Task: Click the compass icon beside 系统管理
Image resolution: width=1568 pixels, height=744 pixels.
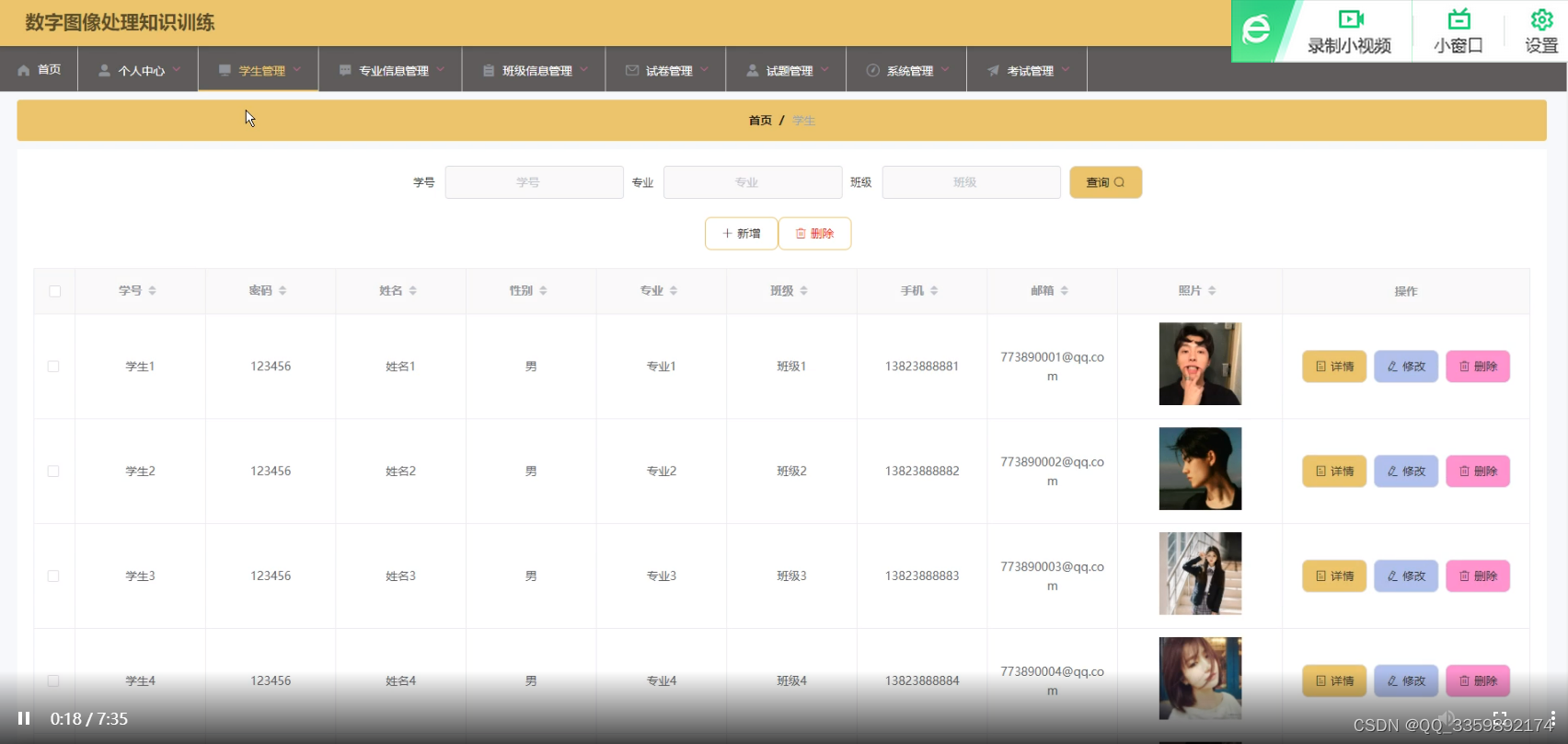Action: click(x=873, y=70)
